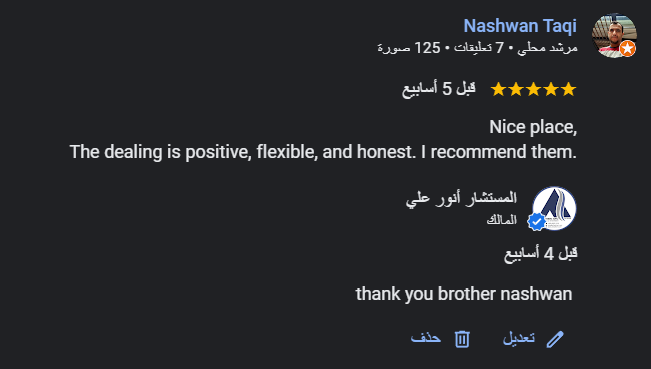651x369 pixels.
Task: Click the blue verified checkmark badge
Action: 536,222
